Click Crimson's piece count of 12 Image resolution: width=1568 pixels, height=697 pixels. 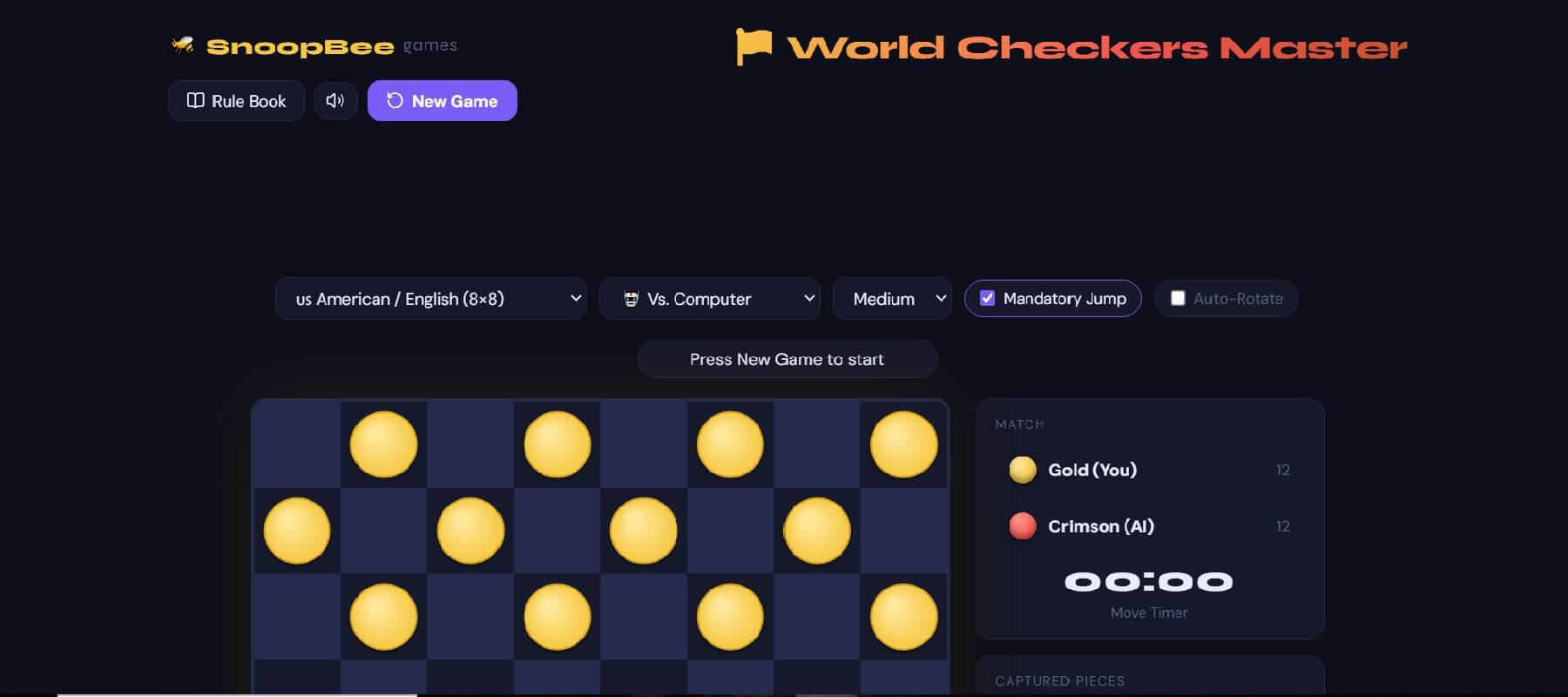click(x=1282, y=526)
